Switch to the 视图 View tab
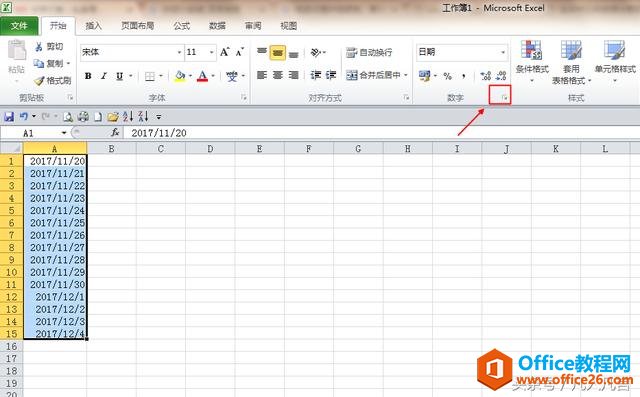Image resolution: width=640 pixels, height=397 pixels. (289, 26)
